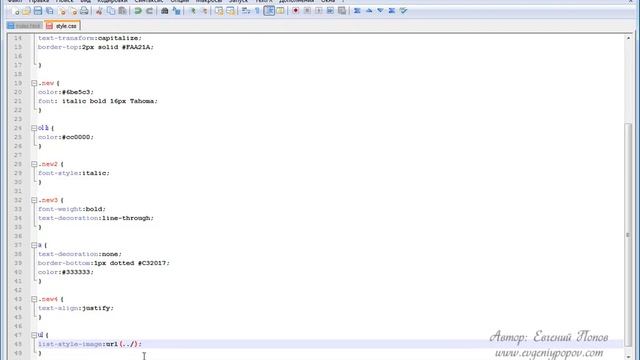Image resolution: width=640 pixels, height=360 pixels.
Task: Click in line "font-style:italic;"
Action: point(74,173)
